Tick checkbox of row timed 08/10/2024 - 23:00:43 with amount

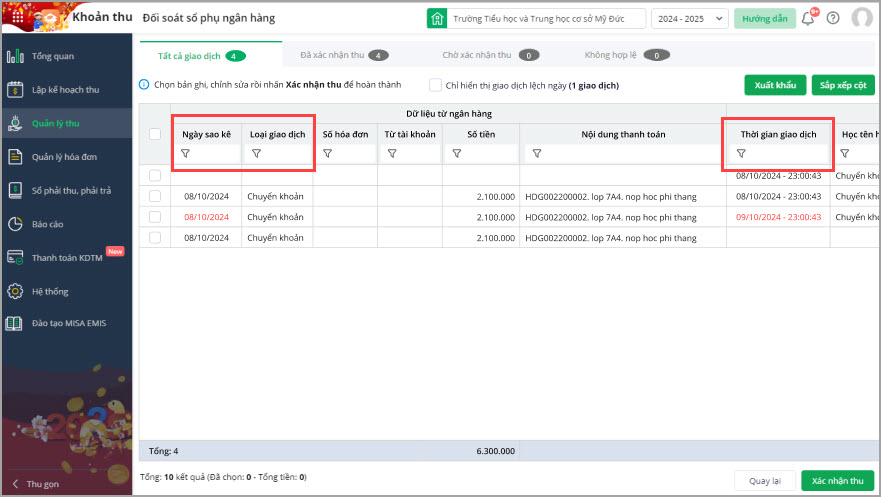[155, 196]
